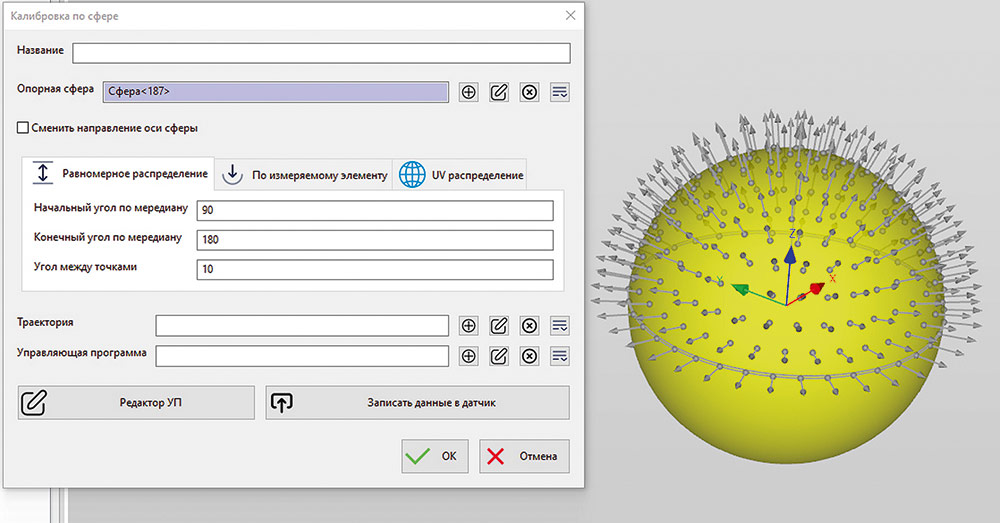Click the Конечный угол по меридиану field
The height and width of the screenshot is (523, 1000).
375,240
